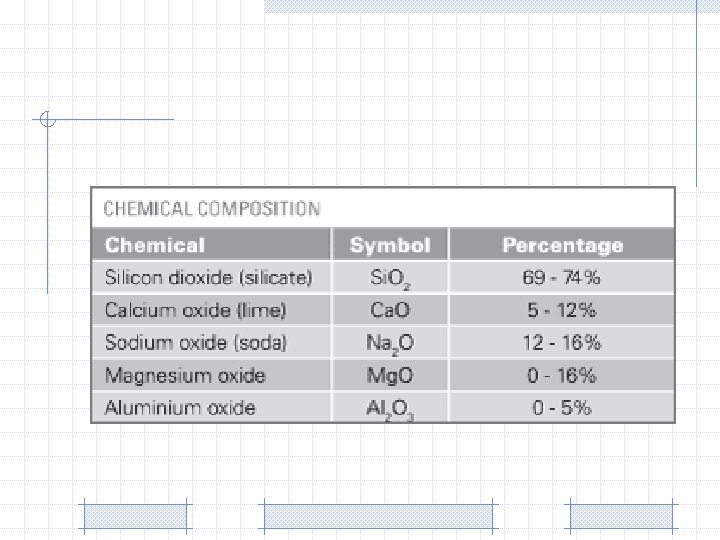
Task: Select the Chemical column header
Action: [x=155, y=245]
